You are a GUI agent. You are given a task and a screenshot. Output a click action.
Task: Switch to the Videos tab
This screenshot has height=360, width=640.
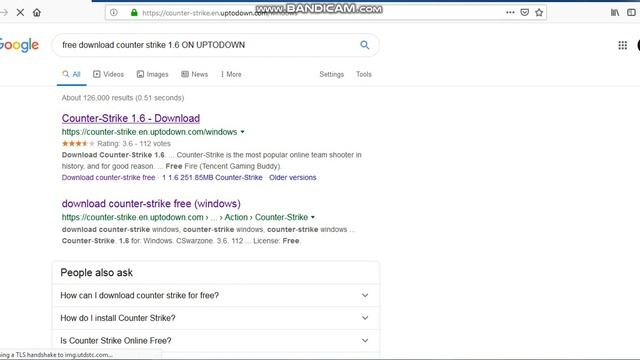[108, 74]
